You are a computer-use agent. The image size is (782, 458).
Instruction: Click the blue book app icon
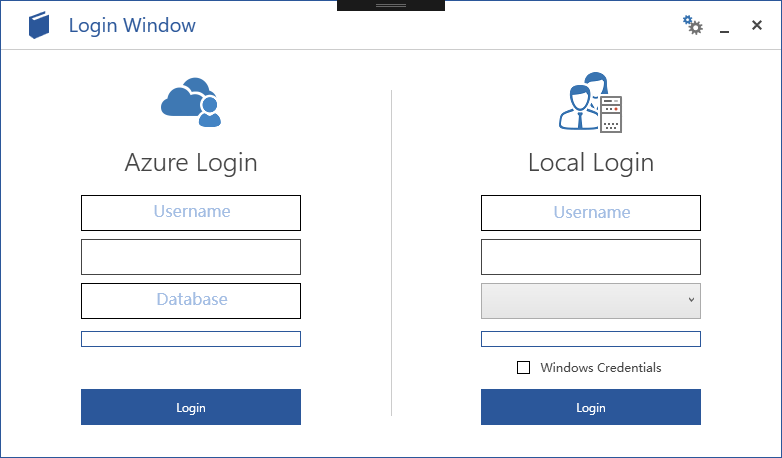(x=39, y=25)
